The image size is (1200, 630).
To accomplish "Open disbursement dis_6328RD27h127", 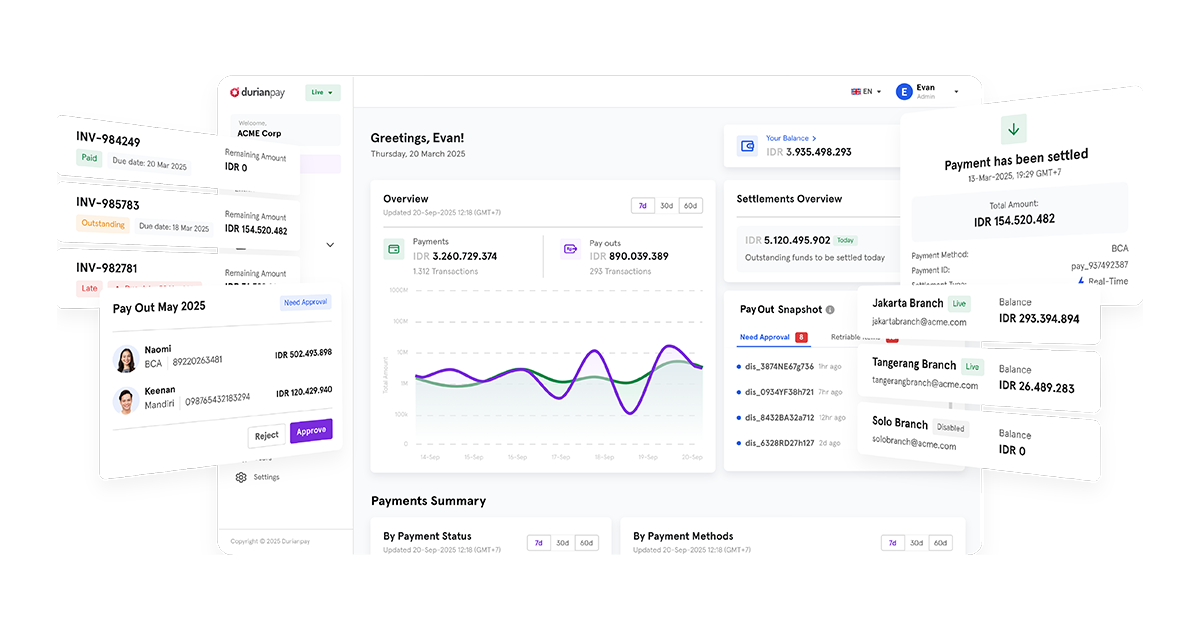I will [x=779, y=442].
